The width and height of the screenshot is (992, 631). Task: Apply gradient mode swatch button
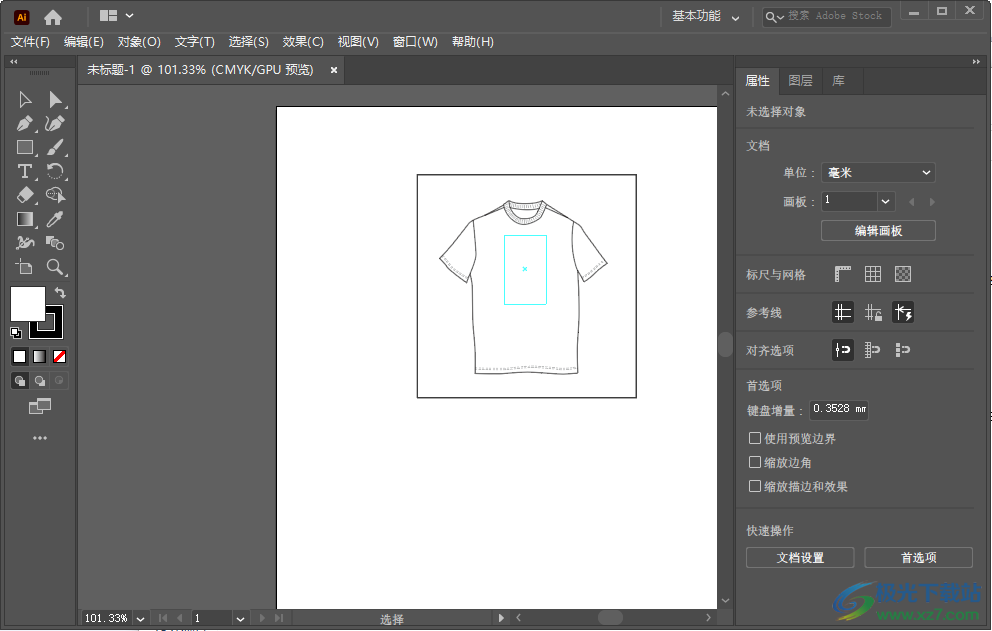tap(39, 356)
